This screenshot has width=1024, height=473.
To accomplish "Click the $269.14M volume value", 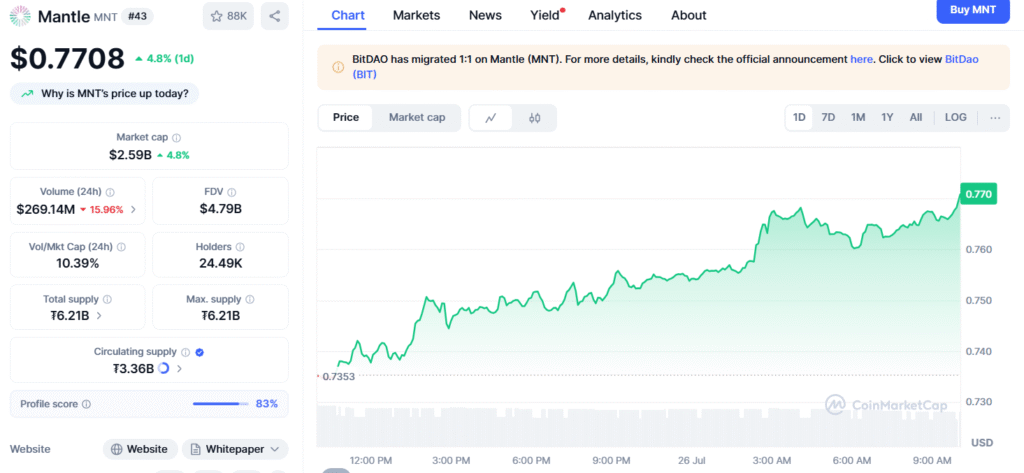I will tap(45, 210).
